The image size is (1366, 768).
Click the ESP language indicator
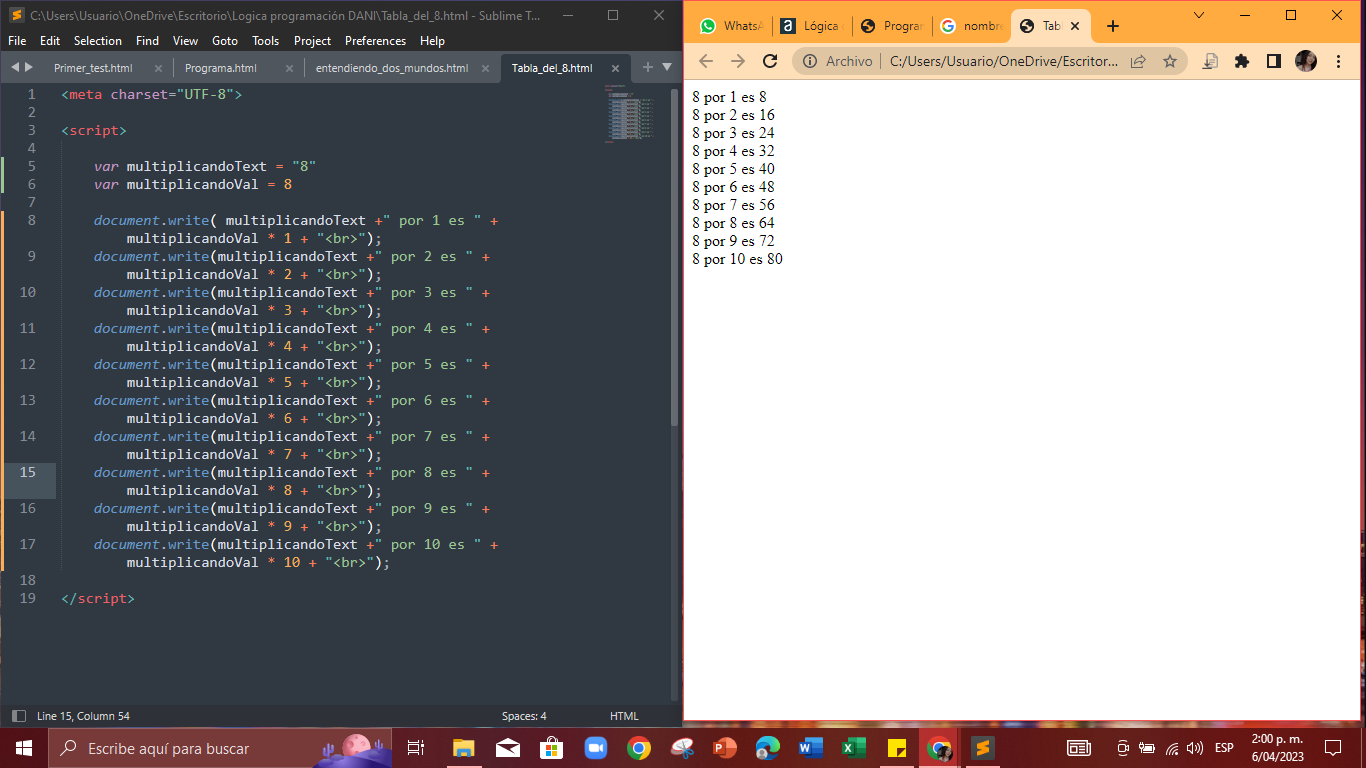click(x=1224, y=748)
